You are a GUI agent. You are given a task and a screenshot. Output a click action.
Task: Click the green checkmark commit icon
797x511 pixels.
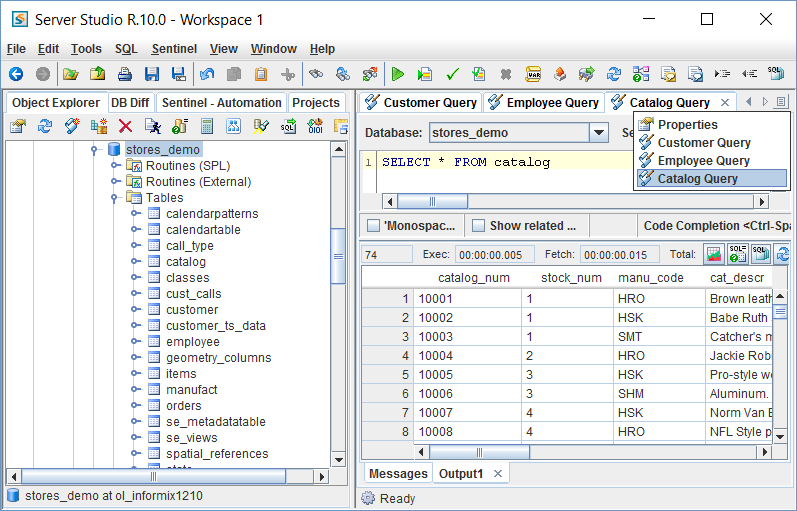pos(452,74)
